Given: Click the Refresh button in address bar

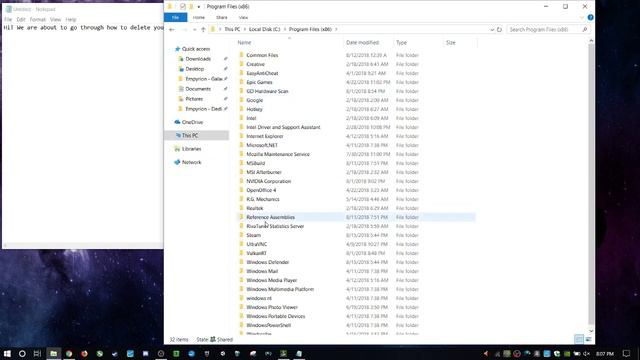Looking at the screenshot, I should pyautogui.click(x=499, y=29).
